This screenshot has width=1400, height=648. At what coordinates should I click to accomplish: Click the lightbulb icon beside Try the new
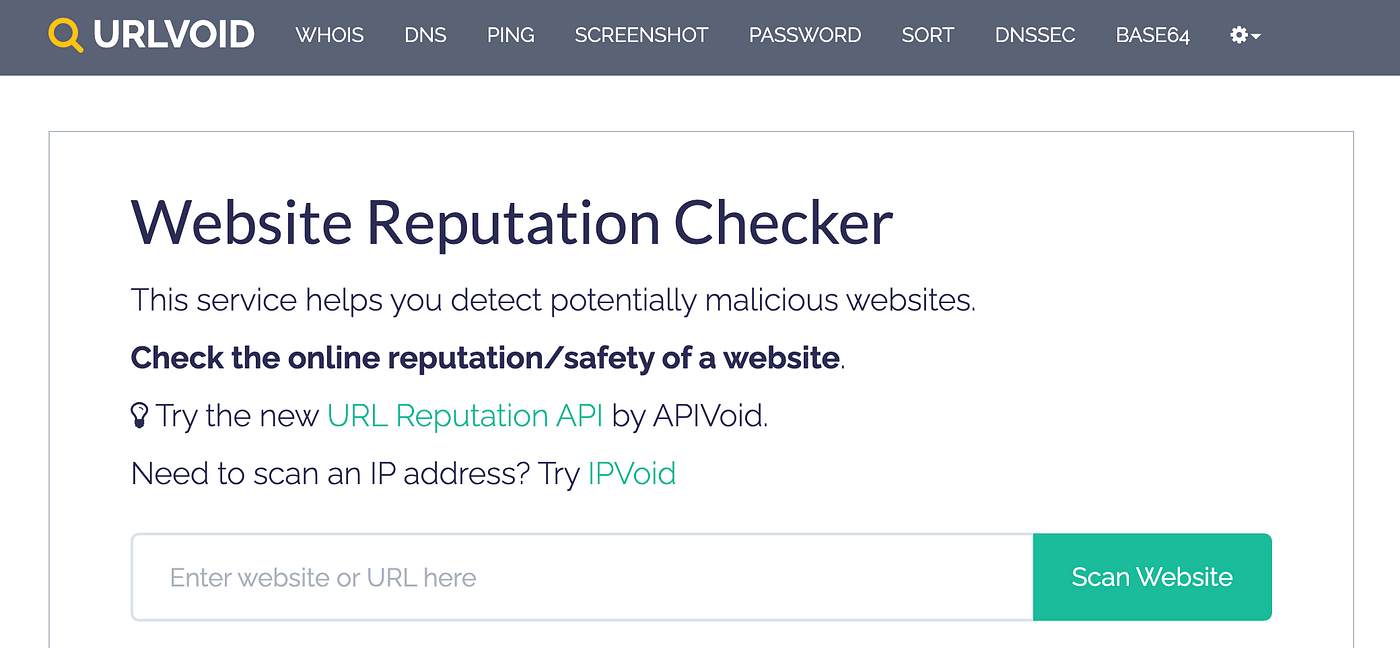pyautogui.click(x=140, y=416)
